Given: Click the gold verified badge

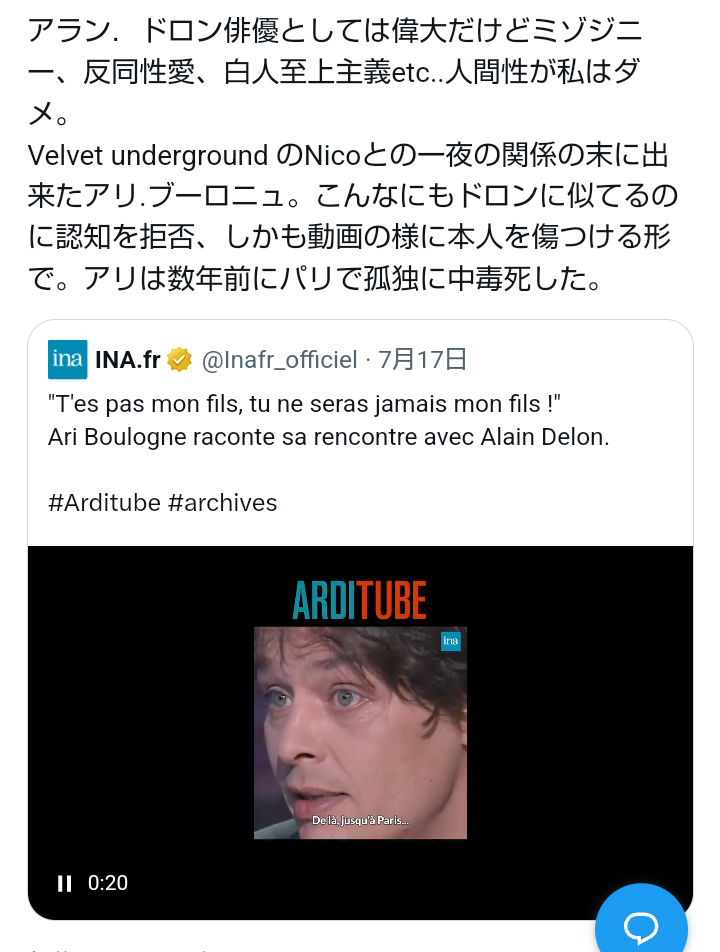Looking at the screenshot, I should 179,359.
